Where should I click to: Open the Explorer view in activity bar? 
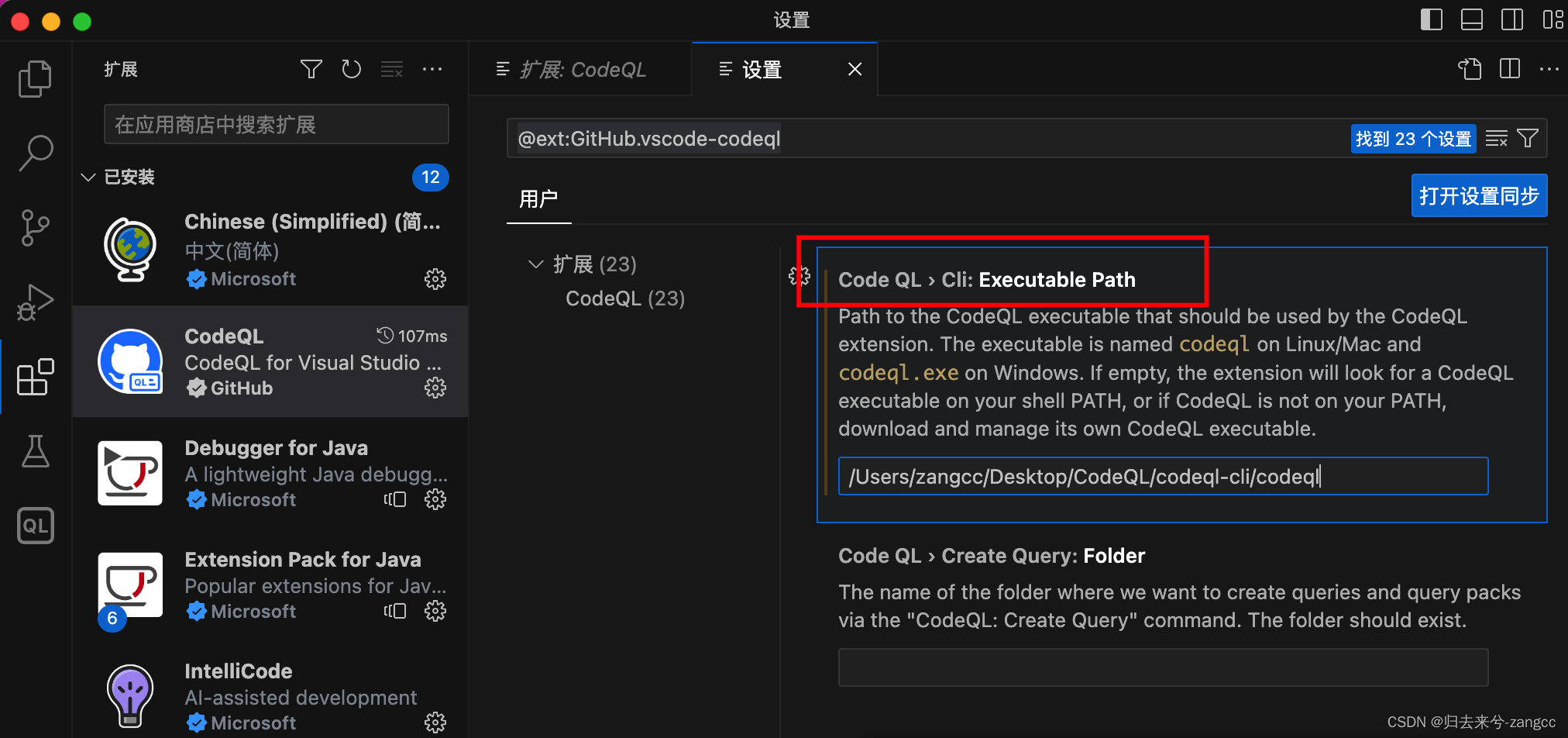coord(35,79)
